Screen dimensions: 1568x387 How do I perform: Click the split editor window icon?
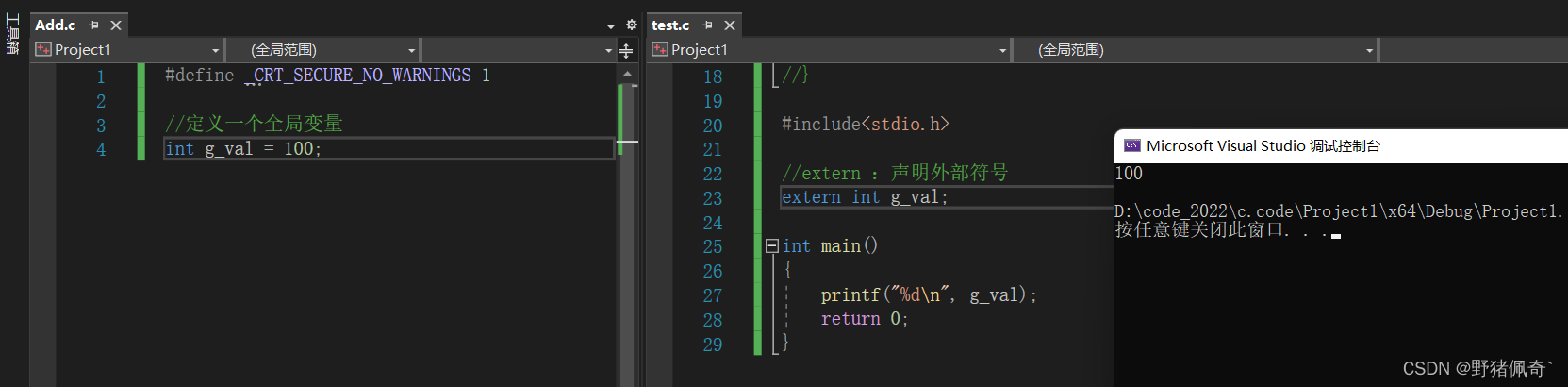pyautogui.click(x=626, y=50)
